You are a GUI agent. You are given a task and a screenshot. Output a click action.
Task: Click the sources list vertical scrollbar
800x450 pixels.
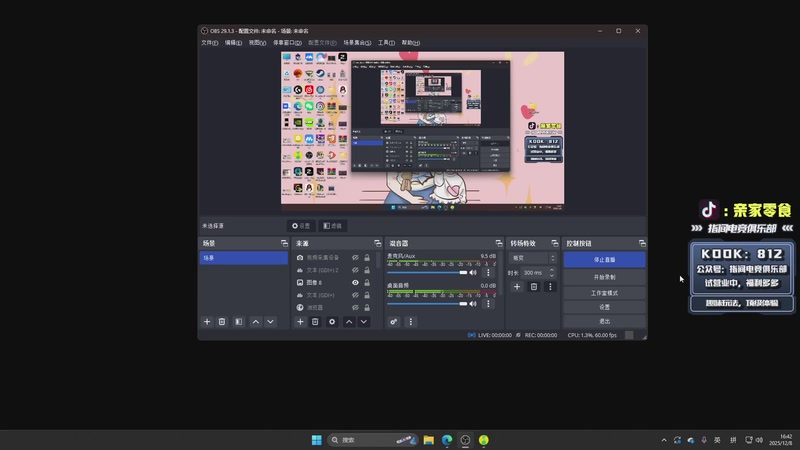(x=379, y=260)
